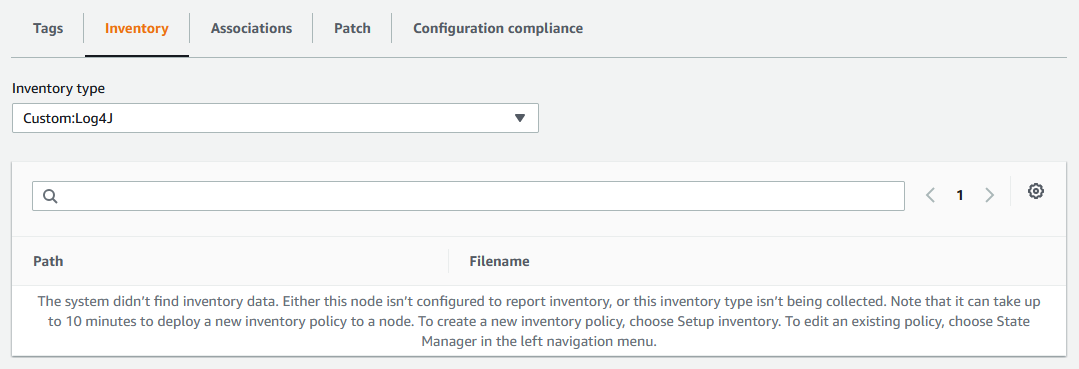Click the search magnifier icon
This screenshot has height=369, width=1079.
click(50, 196)
